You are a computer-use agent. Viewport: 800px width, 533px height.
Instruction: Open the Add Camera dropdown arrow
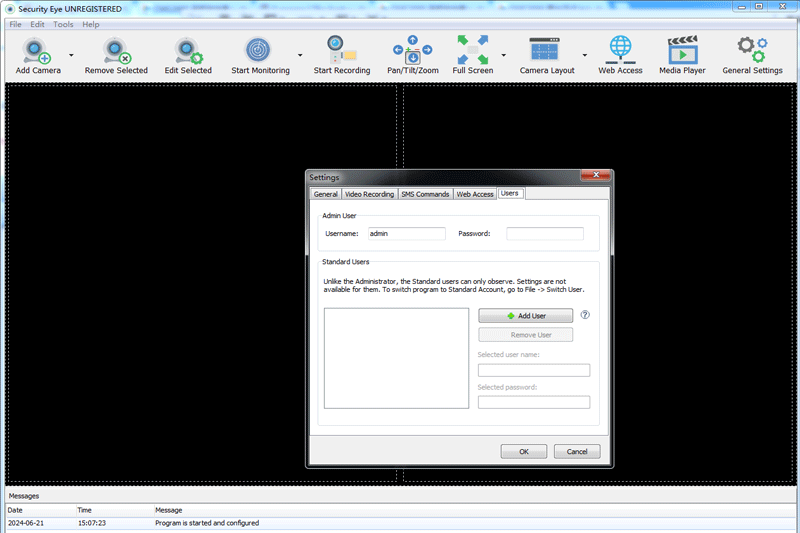point(71,55)
